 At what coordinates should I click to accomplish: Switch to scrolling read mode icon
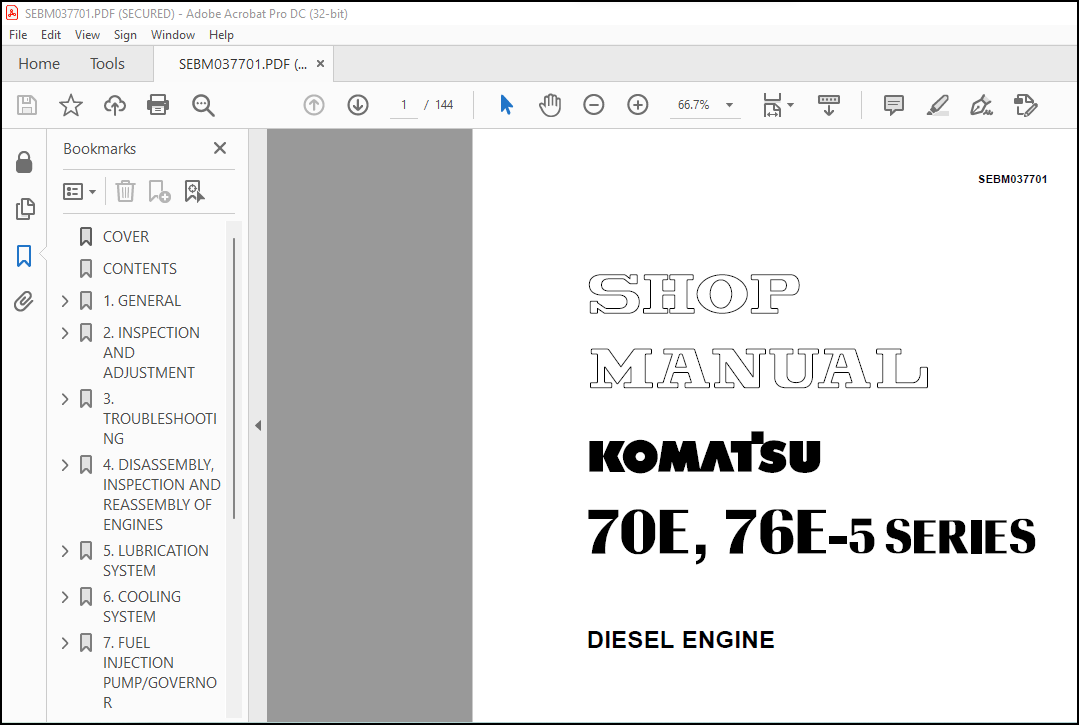point(829,105)
